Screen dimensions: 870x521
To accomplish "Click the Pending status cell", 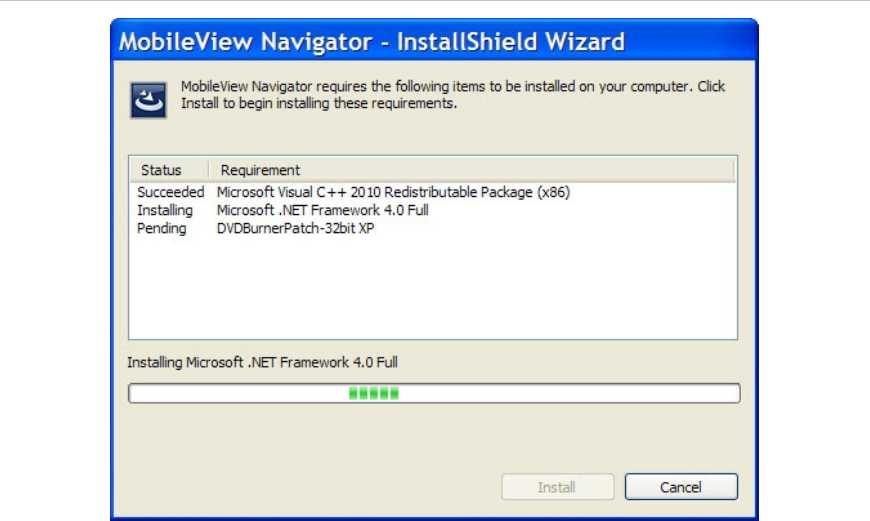I will point(162,228).
